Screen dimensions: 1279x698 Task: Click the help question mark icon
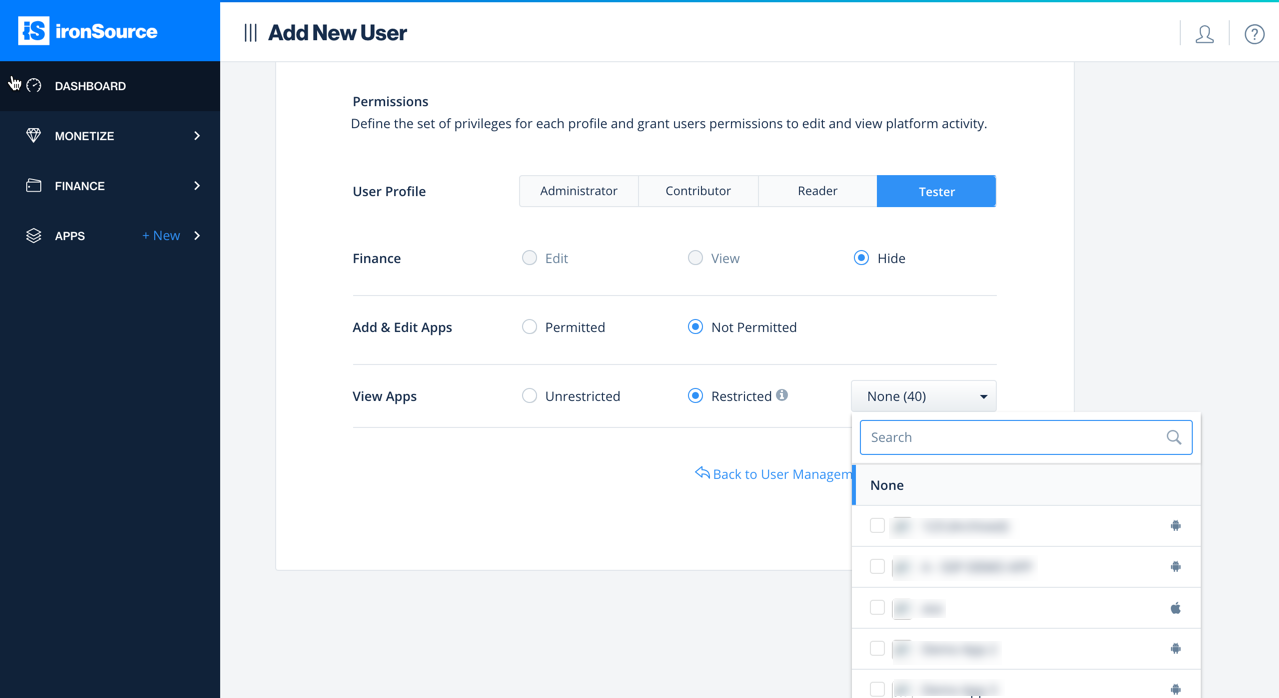(x=1253, y=33)
